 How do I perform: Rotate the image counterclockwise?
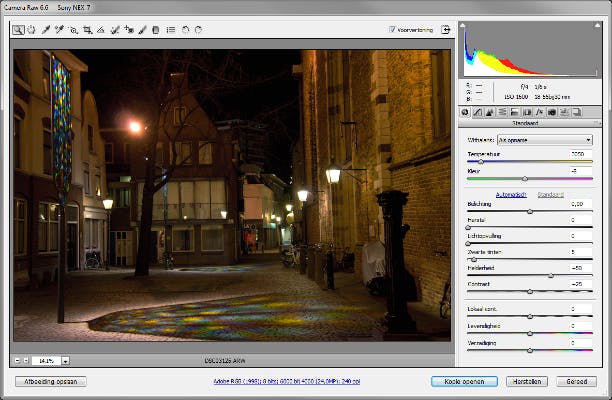[185, 30]
